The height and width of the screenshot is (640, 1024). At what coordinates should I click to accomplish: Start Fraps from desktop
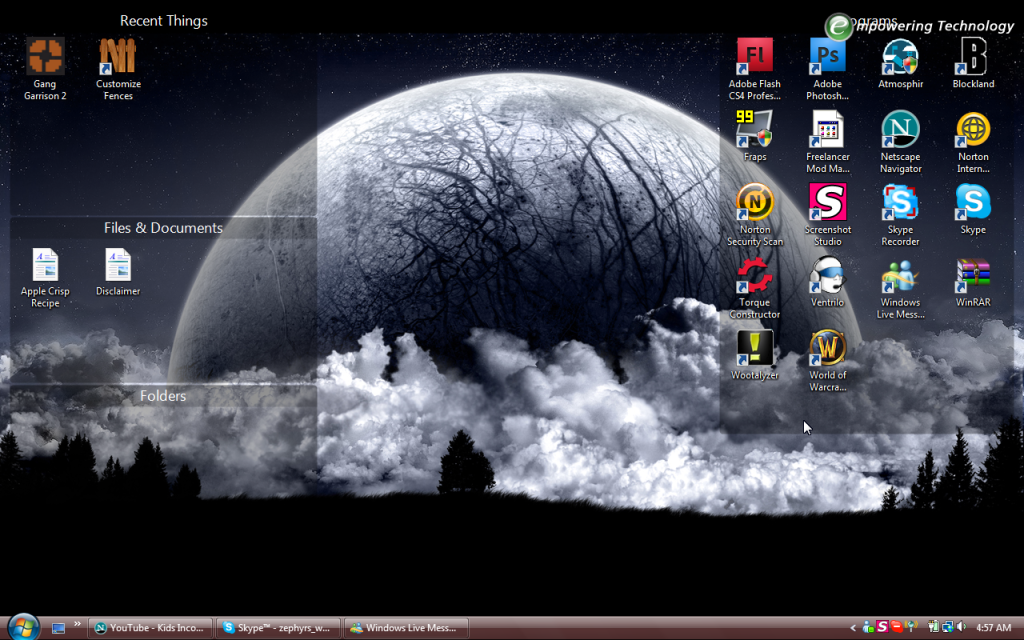(x=755, y=136)
